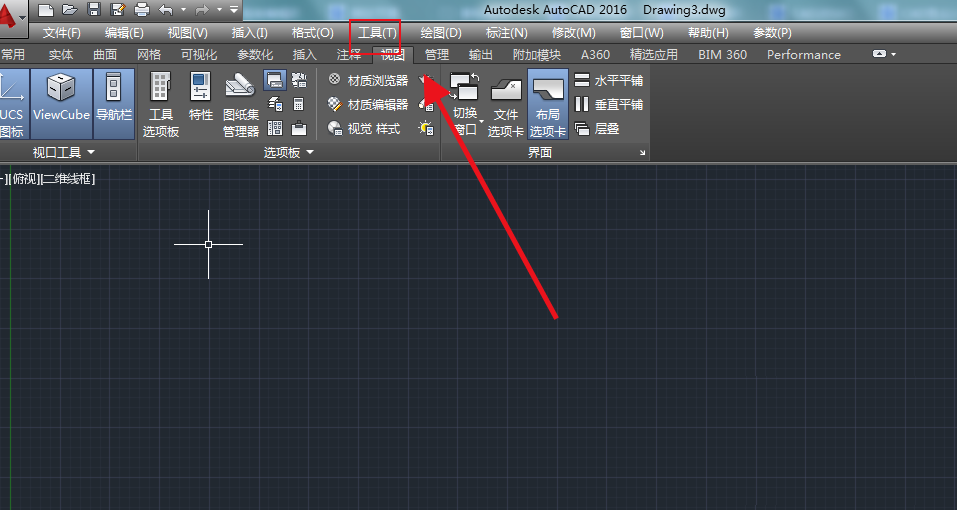Open the [二维线框] visual style control
957x510 pixels.
coord(67,179)
